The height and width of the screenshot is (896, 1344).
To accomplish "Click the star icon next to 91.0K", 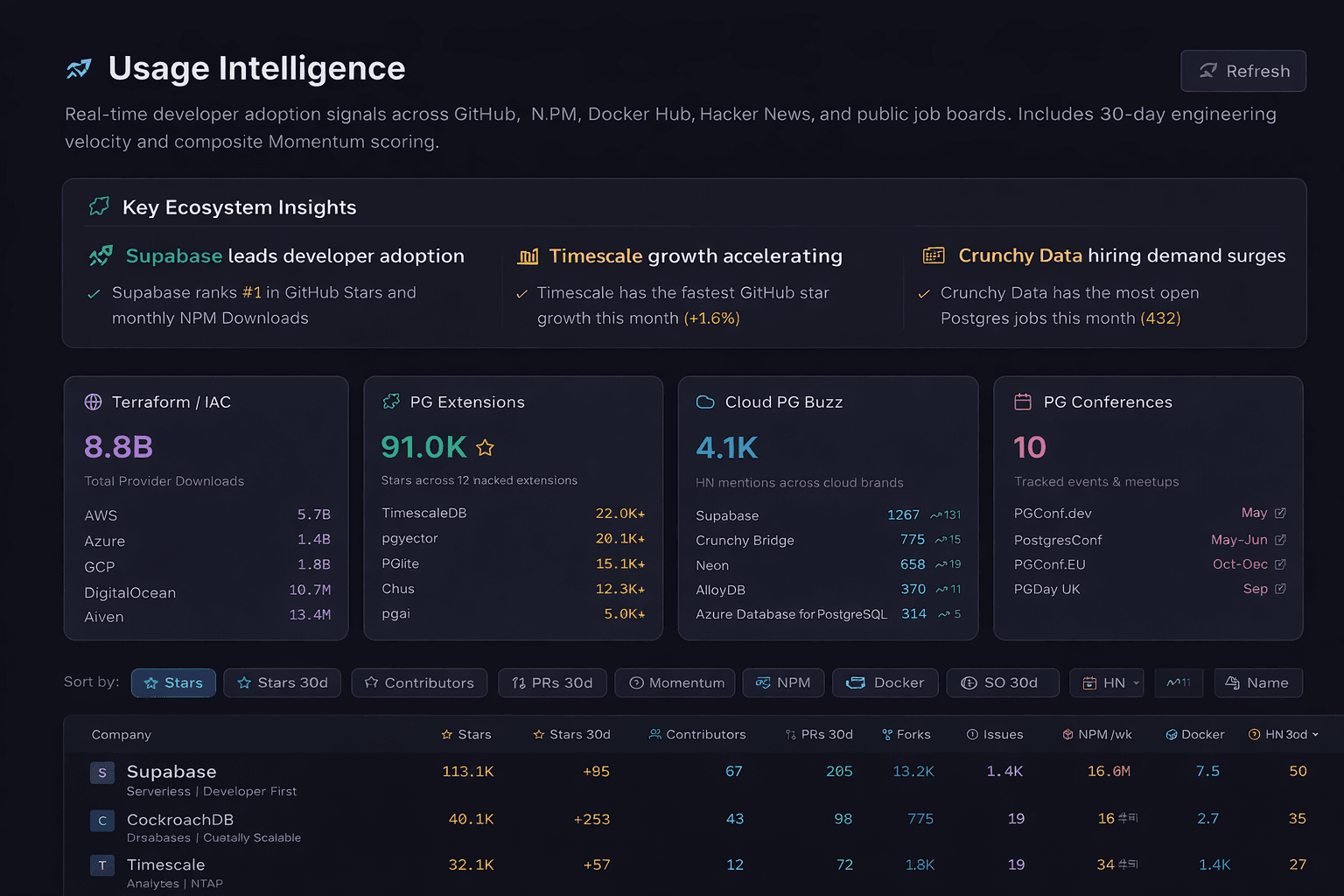I will pyautogui.click(x=485, y=447).
